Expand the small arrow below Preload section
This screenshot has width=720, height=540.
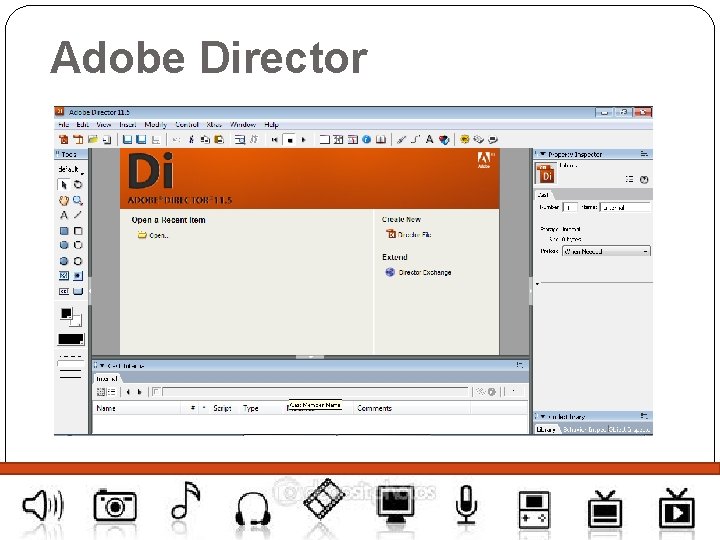point(537,284)
